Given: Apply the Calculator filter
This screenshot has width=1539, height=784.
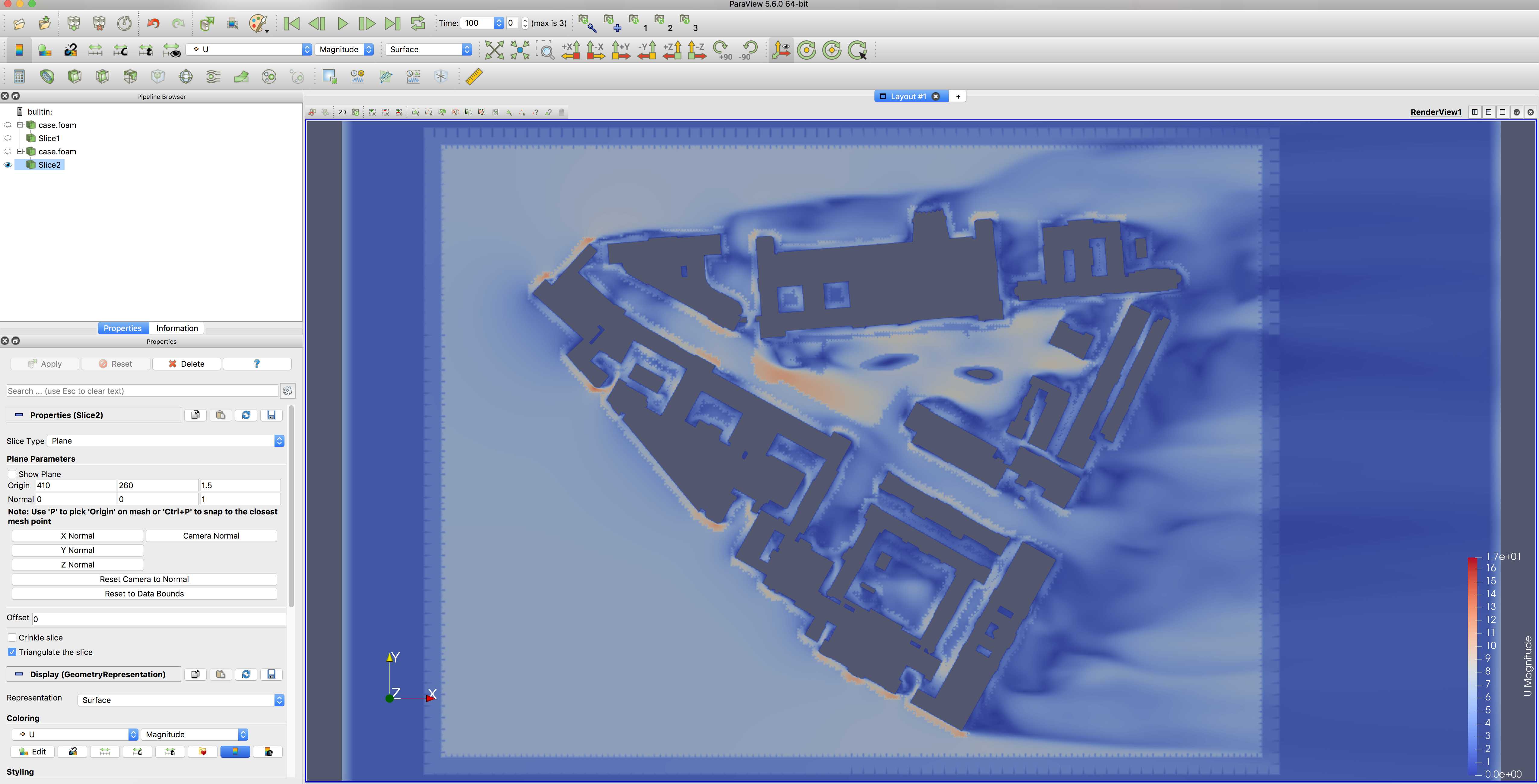Looking at the screenshot, I should (19, 76).
